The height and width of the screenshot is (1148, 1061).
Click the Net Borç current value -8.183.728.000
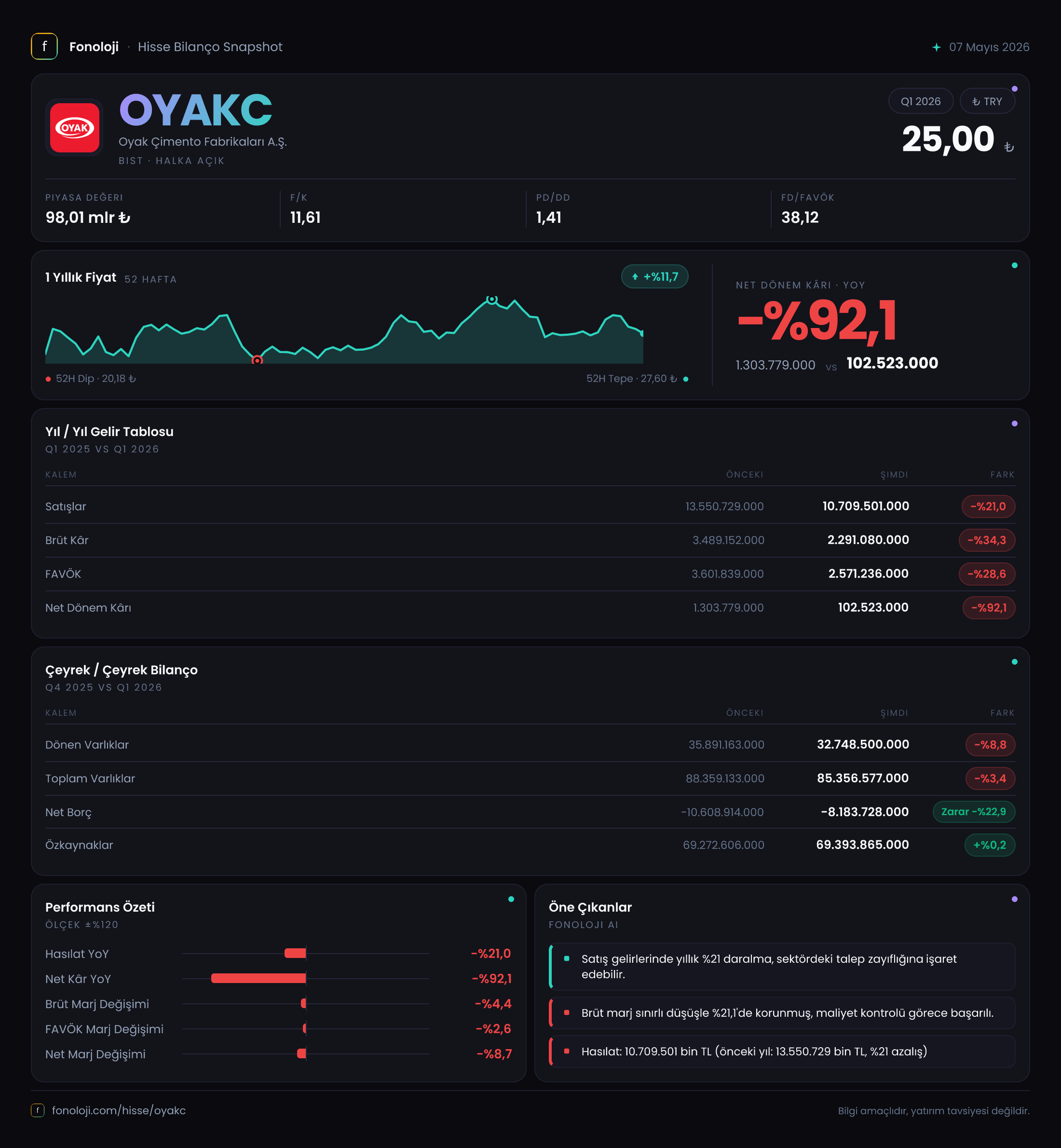(865, 812)
